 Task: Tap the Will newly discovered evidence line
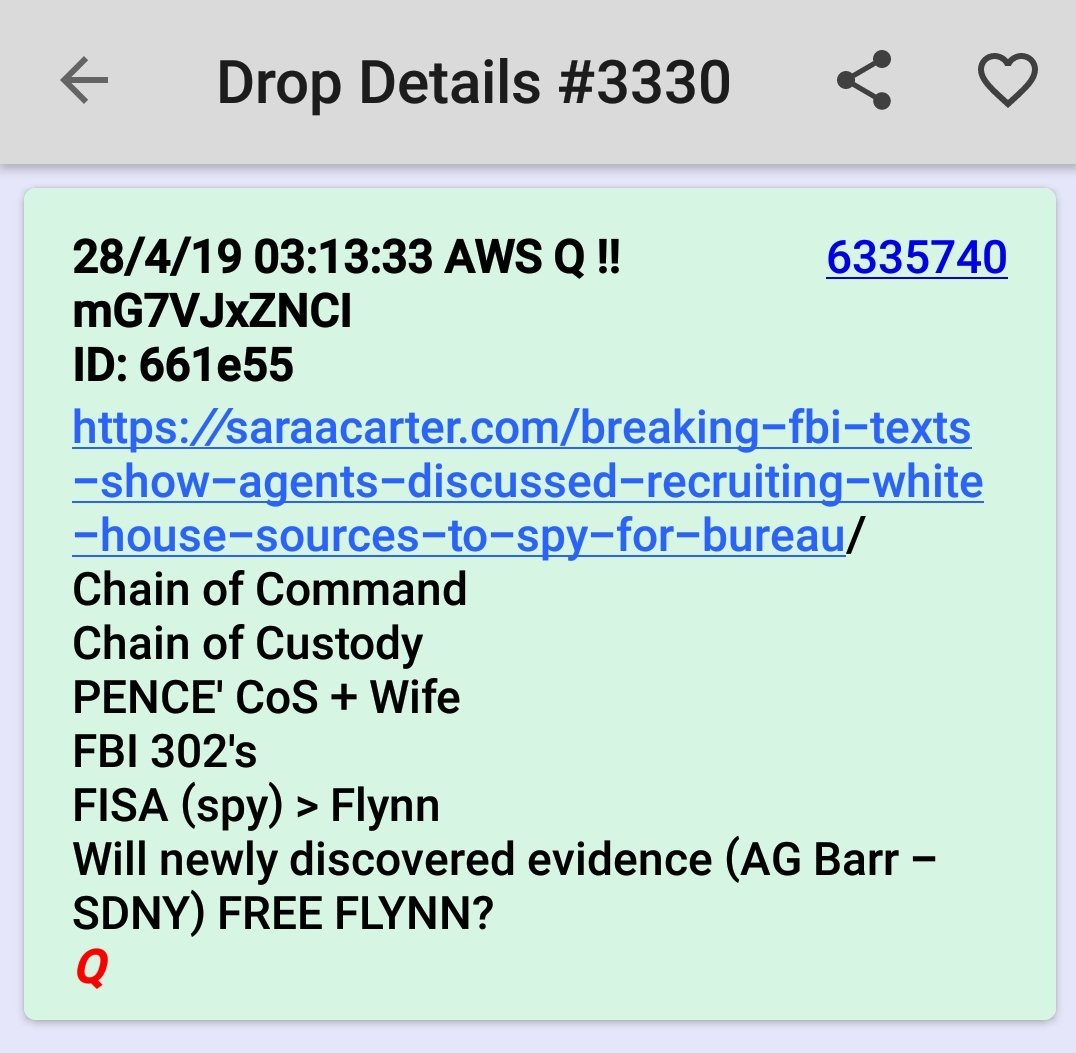pyautogui.click(x=504, y=859)
